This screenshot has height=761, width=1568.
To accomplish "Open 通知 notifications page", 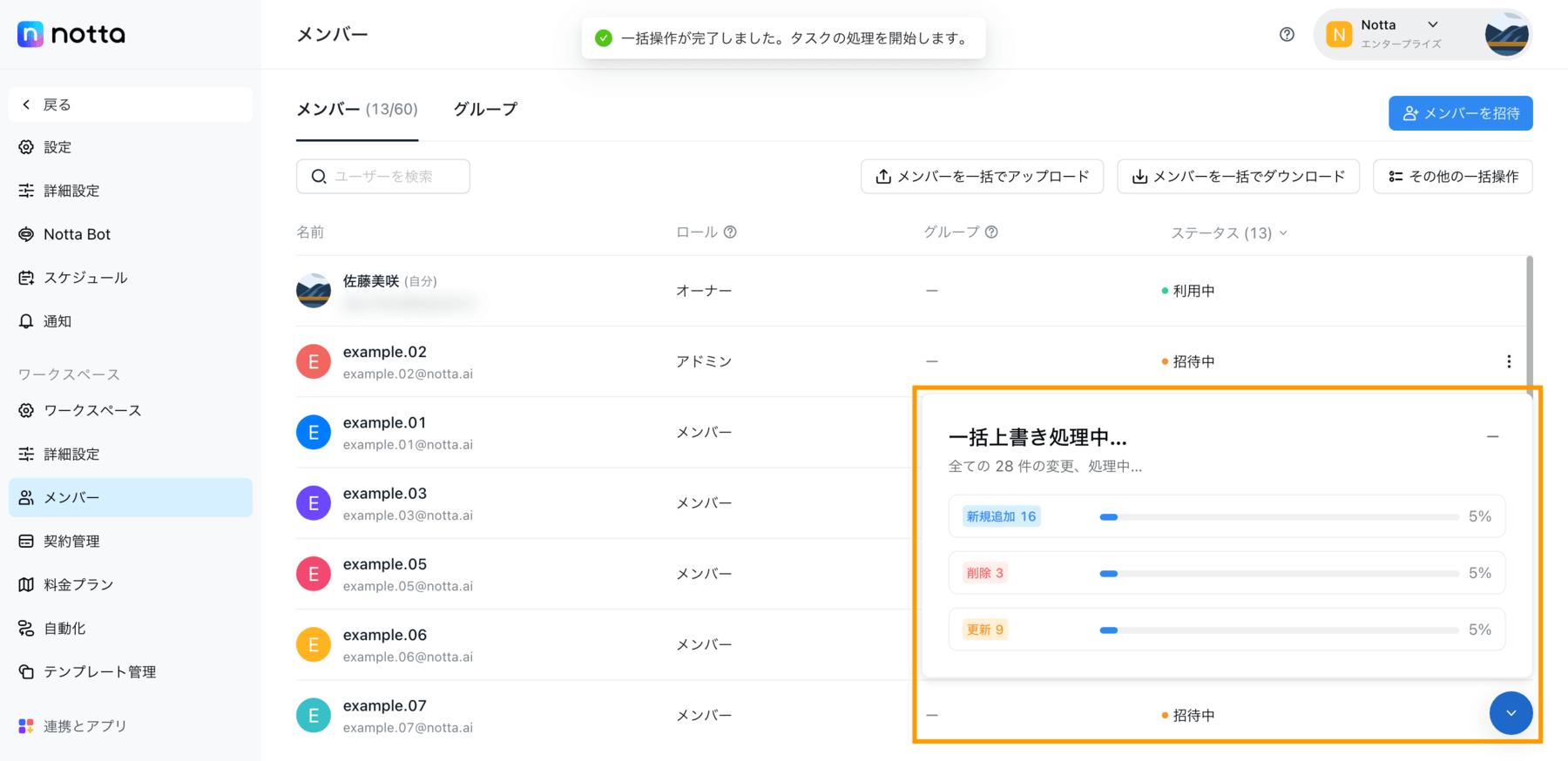I will pos(131,321).
